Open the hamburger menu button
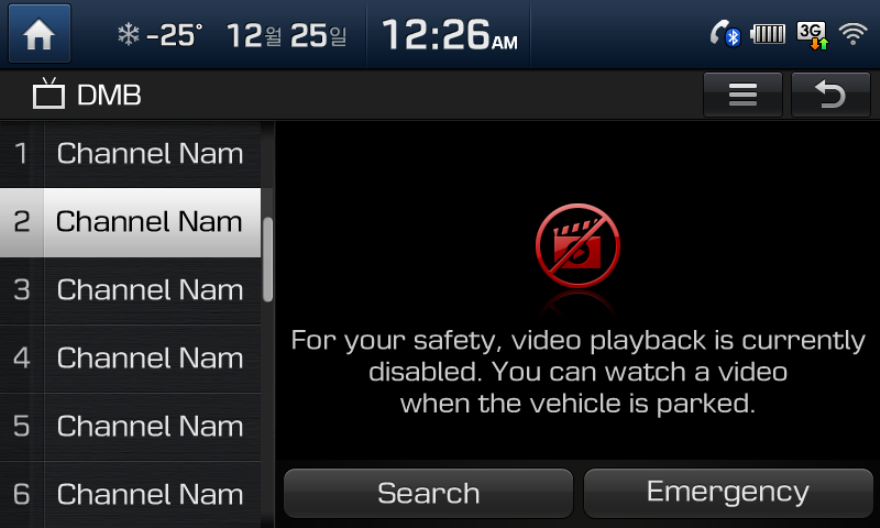Image resolution: width=880 pixels, height=528 pixels. [x=742, y=94]
